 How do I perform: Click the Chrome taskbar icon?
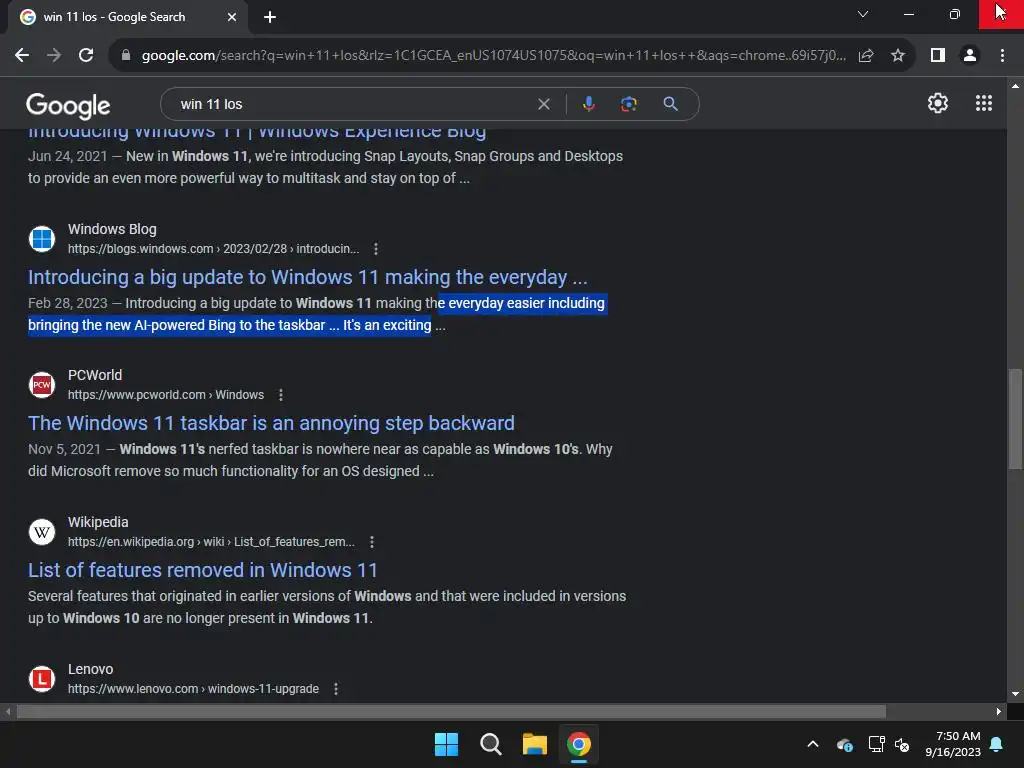pyautogui.click(x=578, y=744)
